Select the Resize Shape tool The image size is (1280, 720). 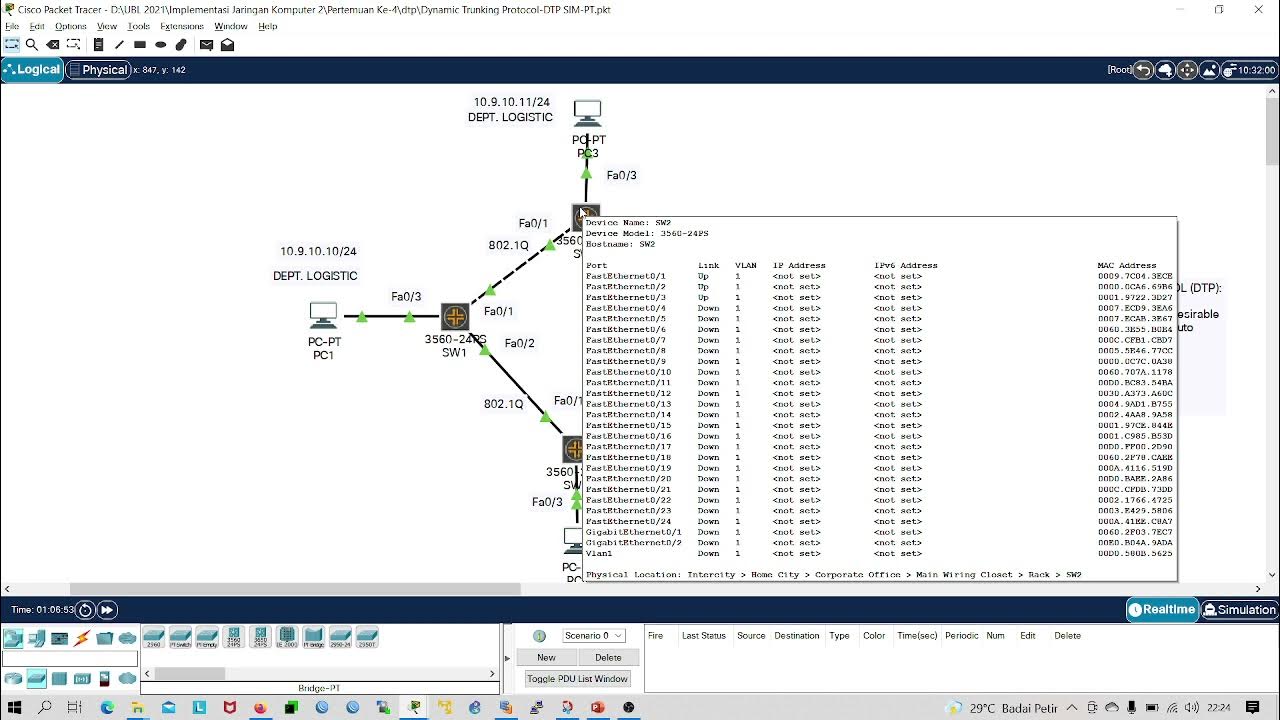click(x=72, y=45)
